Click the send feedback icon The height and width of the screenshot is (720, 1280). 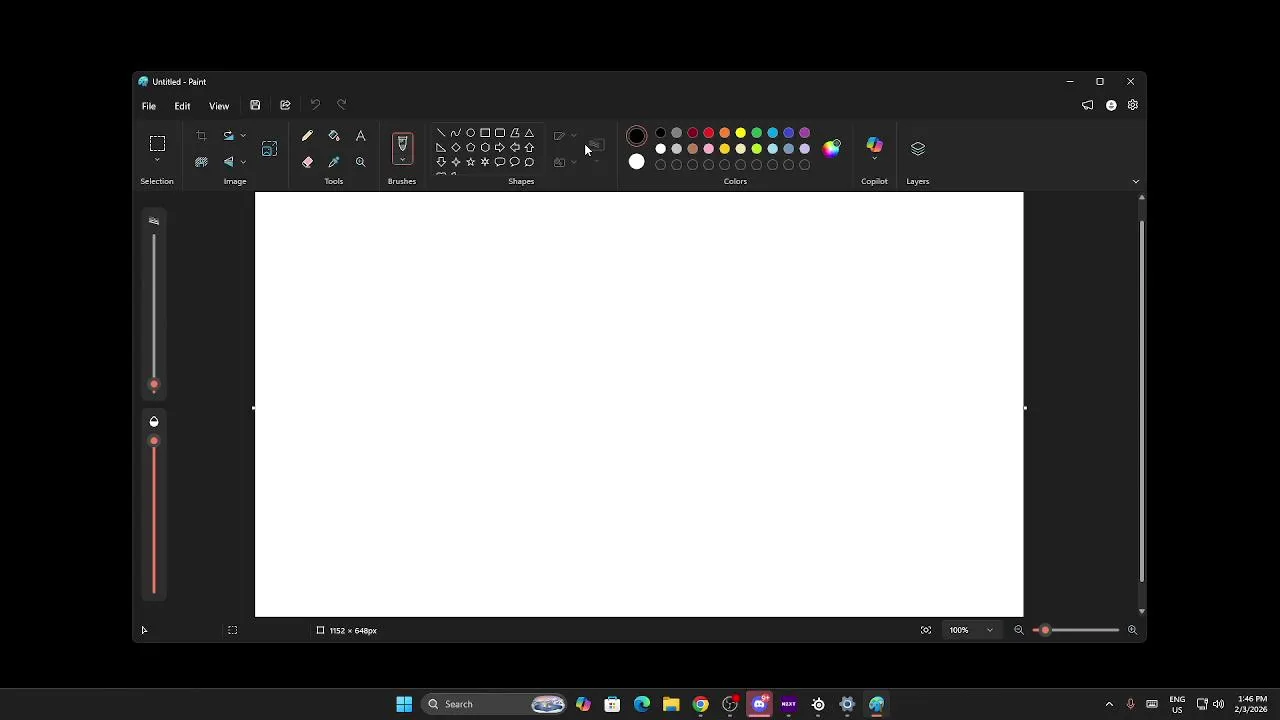[x=1088, y=105]
